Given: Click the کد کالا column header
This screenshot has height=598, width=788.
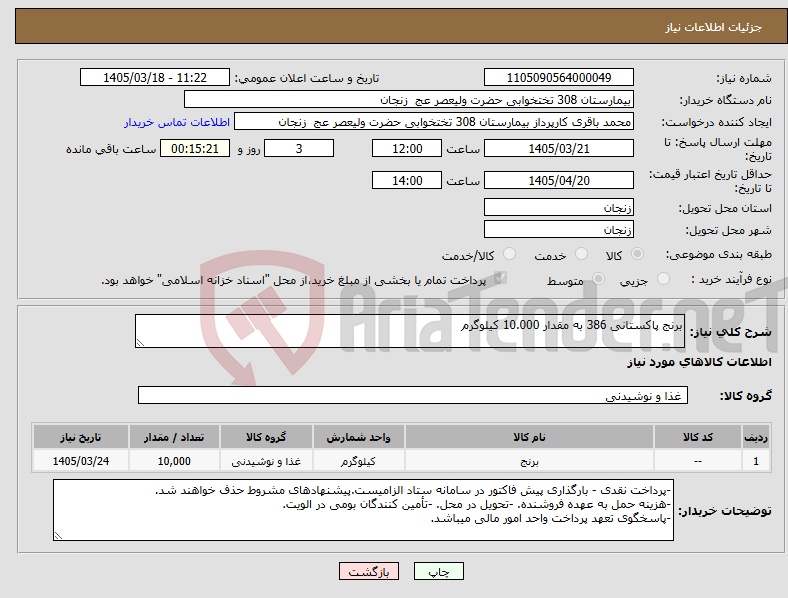Looking at the screenshot, I should pyautogui.click(x=698, y=437).
